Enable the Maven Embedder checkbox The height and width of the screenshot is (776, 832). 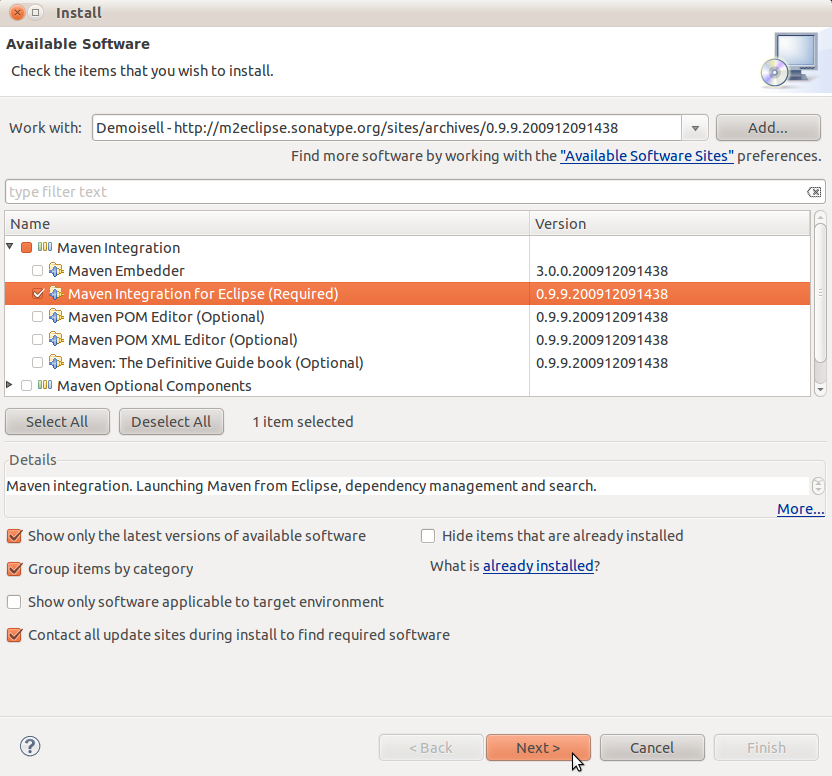(38, 271)
